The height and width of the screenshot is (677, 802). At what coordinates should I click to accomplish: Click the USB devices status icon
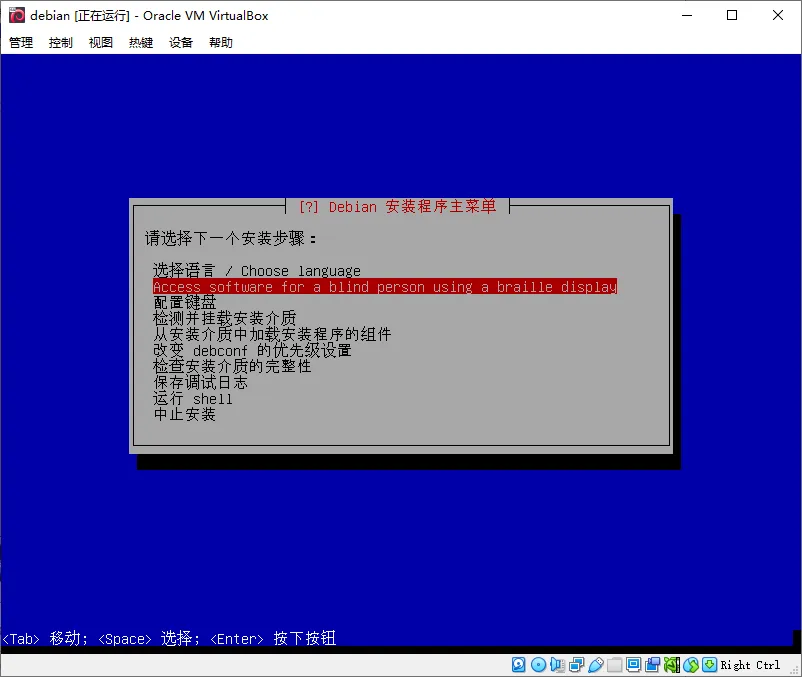click(x=596, y=665)
